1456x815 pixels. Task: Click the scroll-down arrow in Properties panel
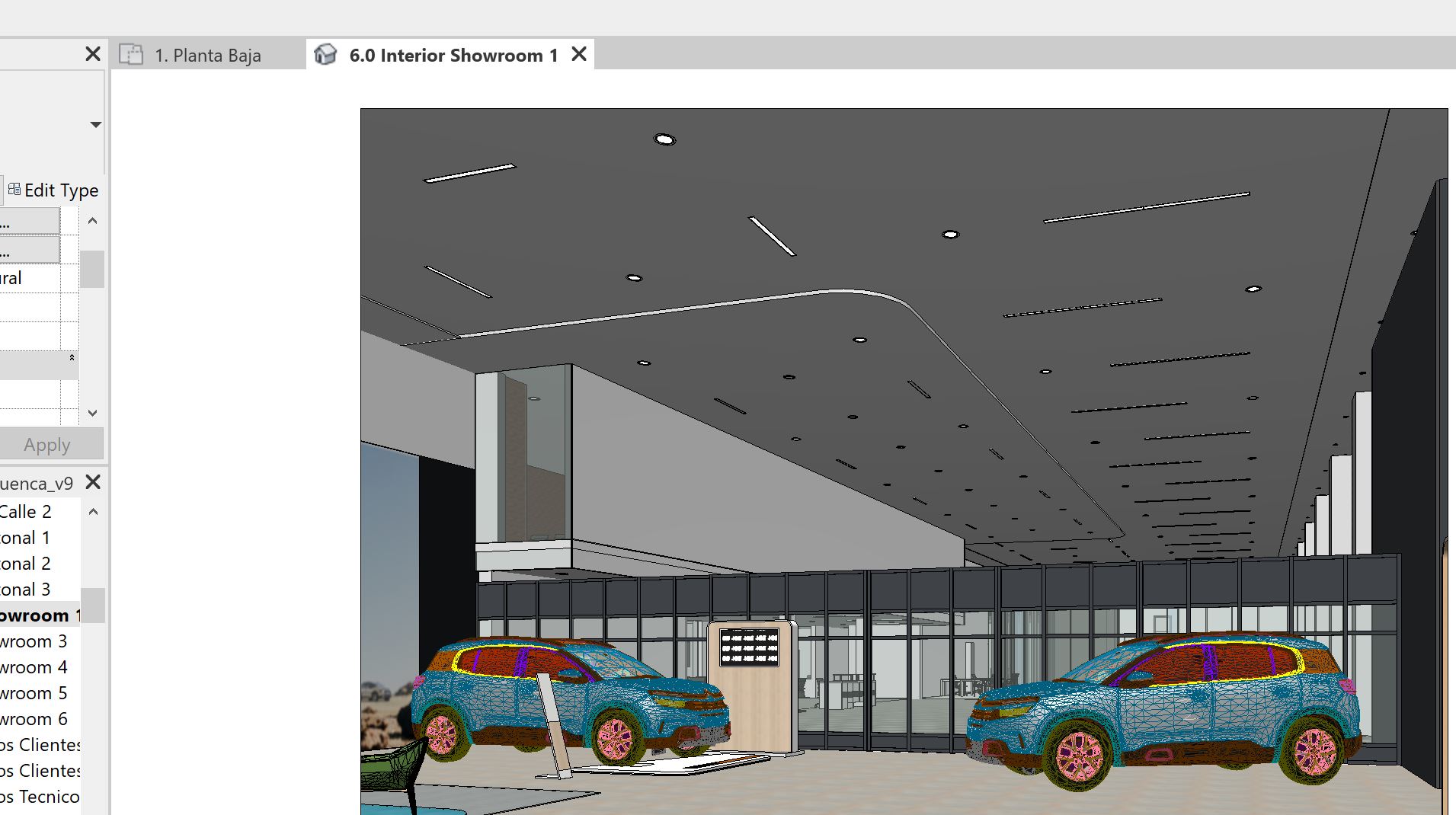pyautogui.click(x=91, y=413)
